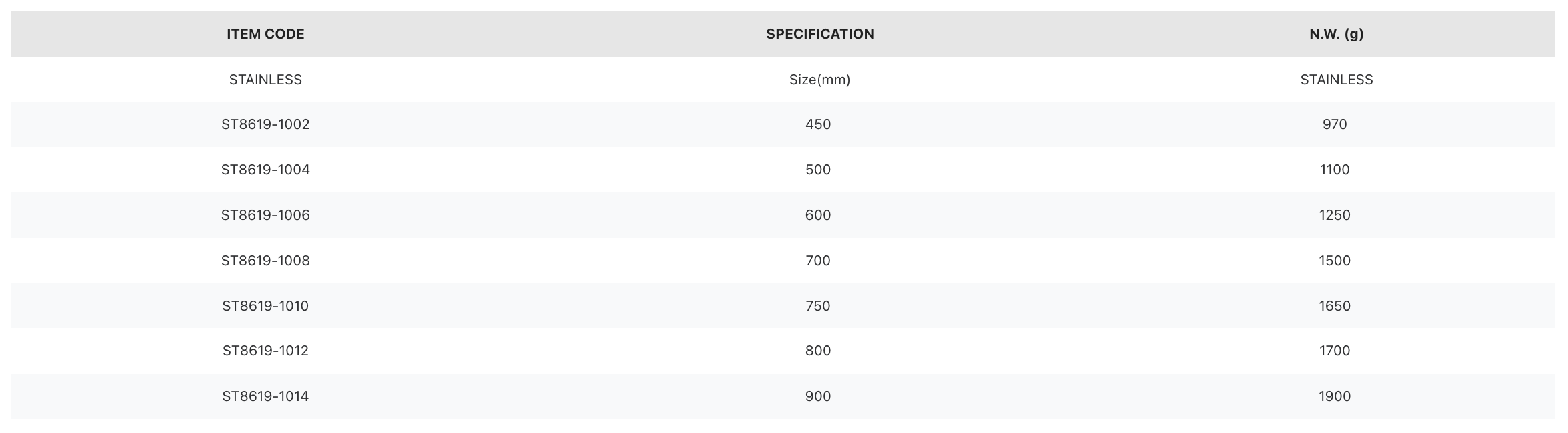1568x433 pixels.
Task: Select item code ST8619-1012
Action: coord(265,351)
